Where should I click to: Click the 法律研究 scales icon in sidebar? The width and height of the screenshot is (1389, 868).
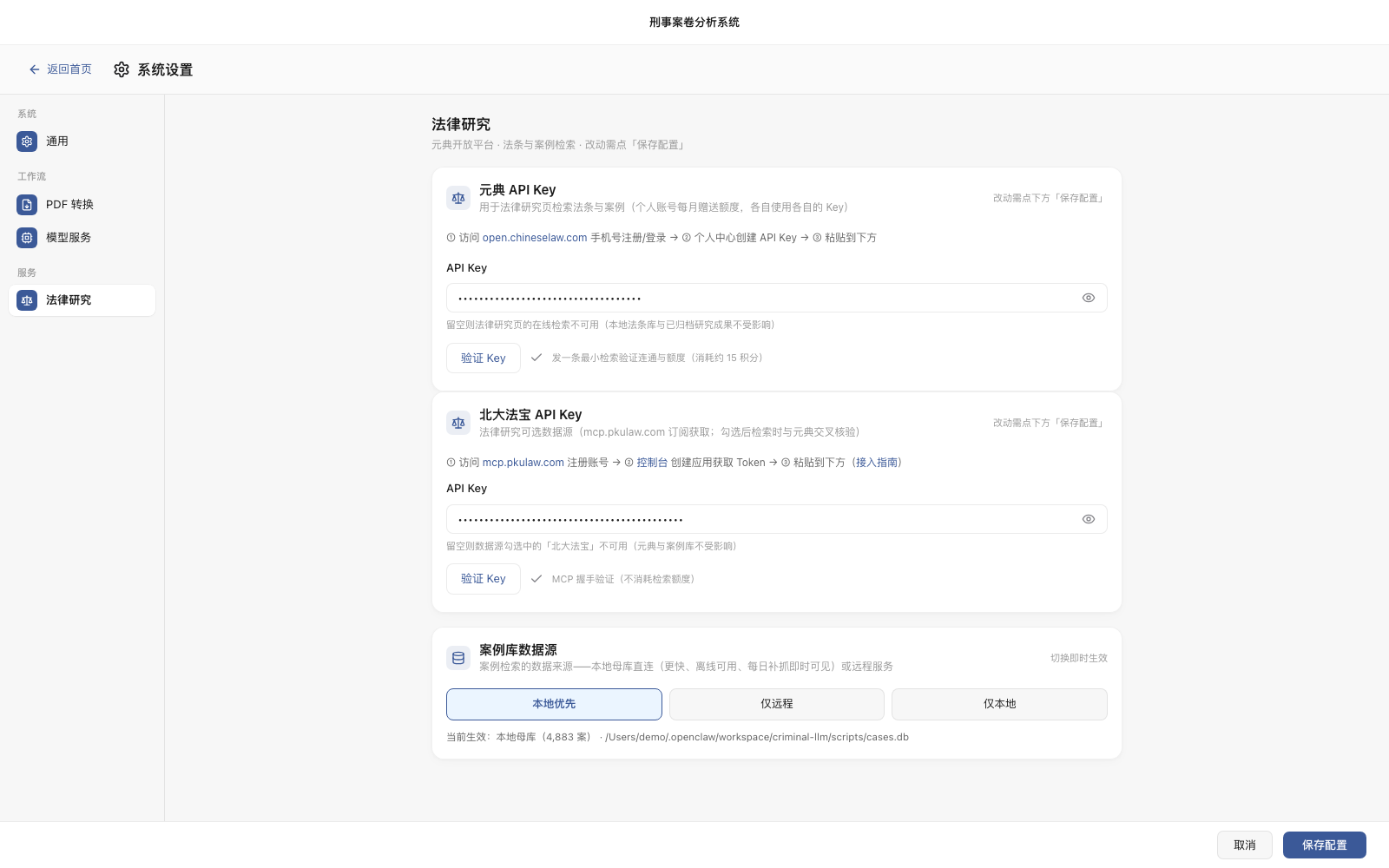click(x=27, y=300)
